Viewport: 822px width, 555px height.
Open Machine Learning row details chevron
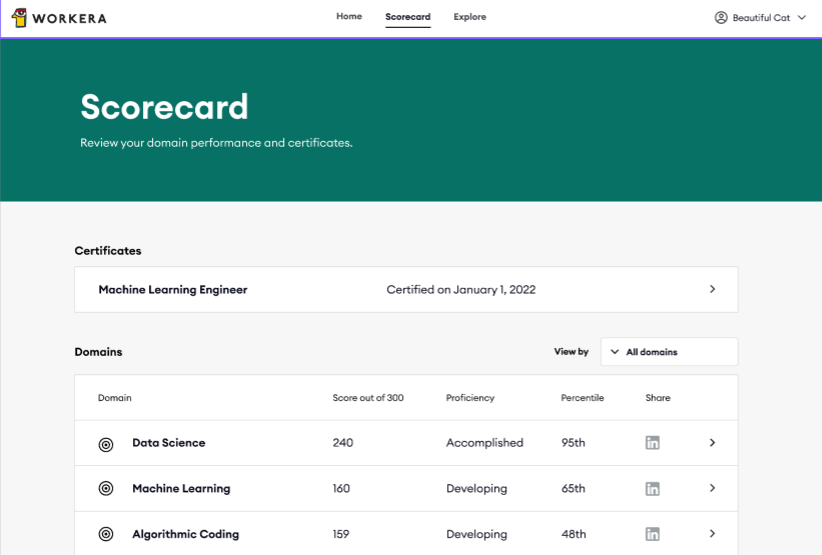pos(712,488)
